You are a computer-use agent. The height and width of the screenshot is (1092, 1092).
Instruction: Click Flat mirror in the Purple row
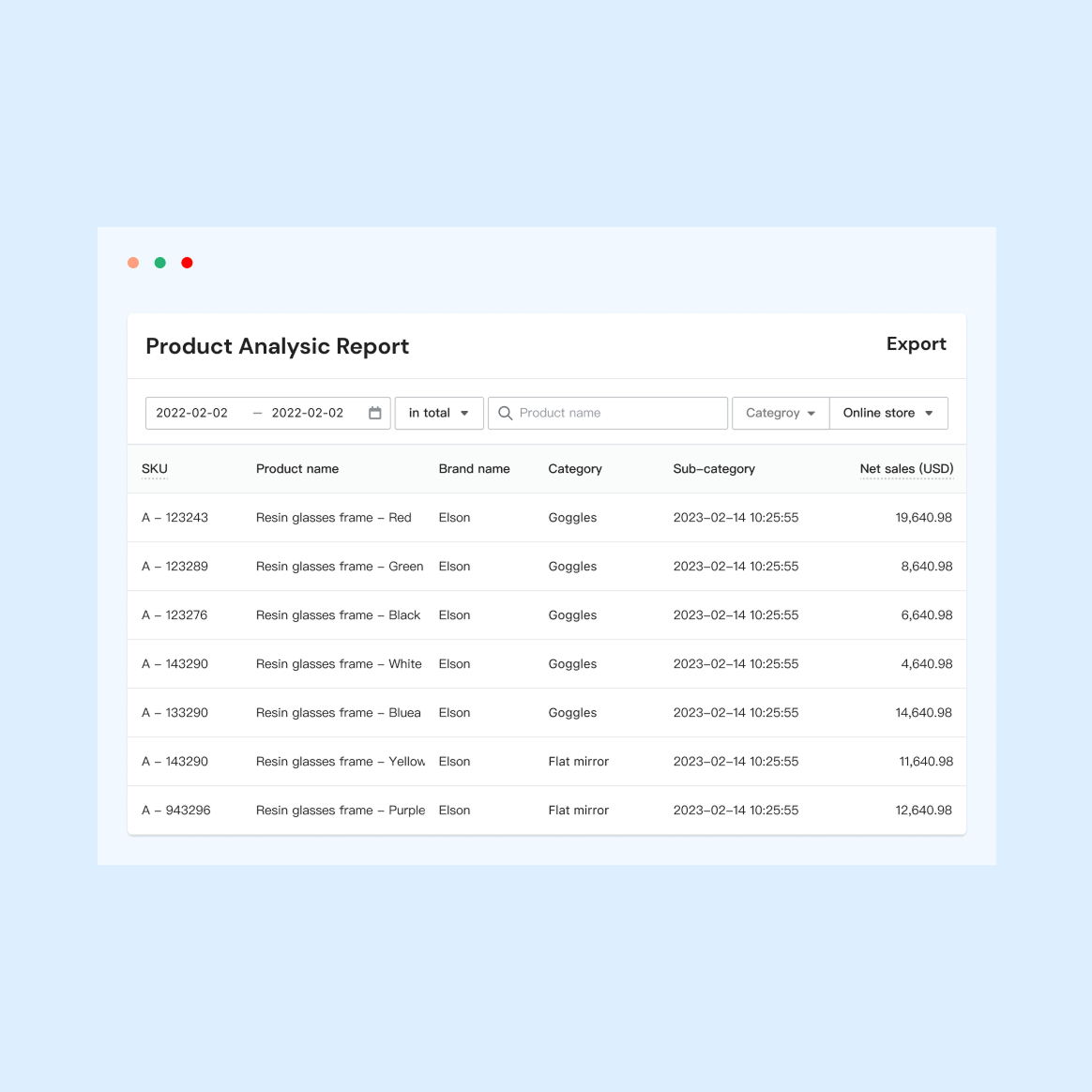point(578,810)
